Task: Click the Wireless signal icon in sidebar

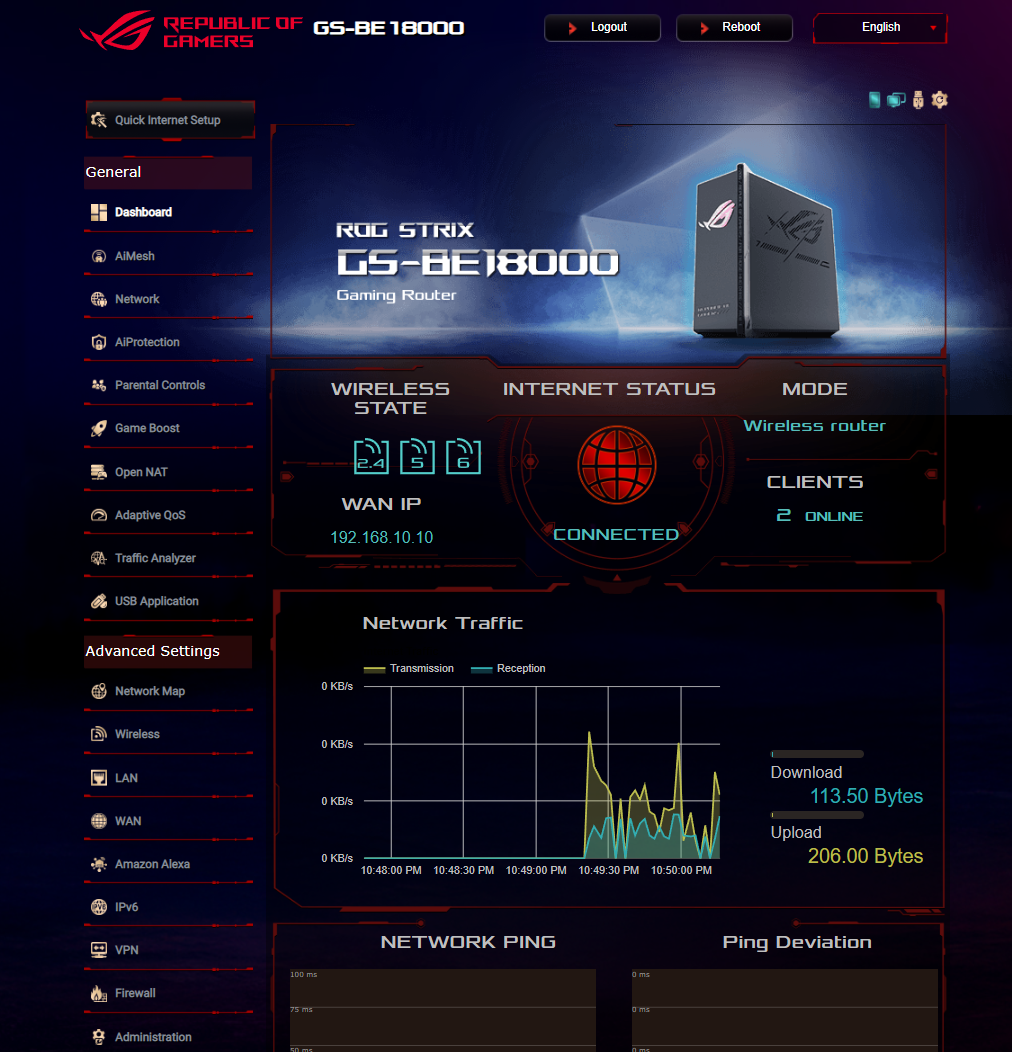Action: [x=99, y=734]
